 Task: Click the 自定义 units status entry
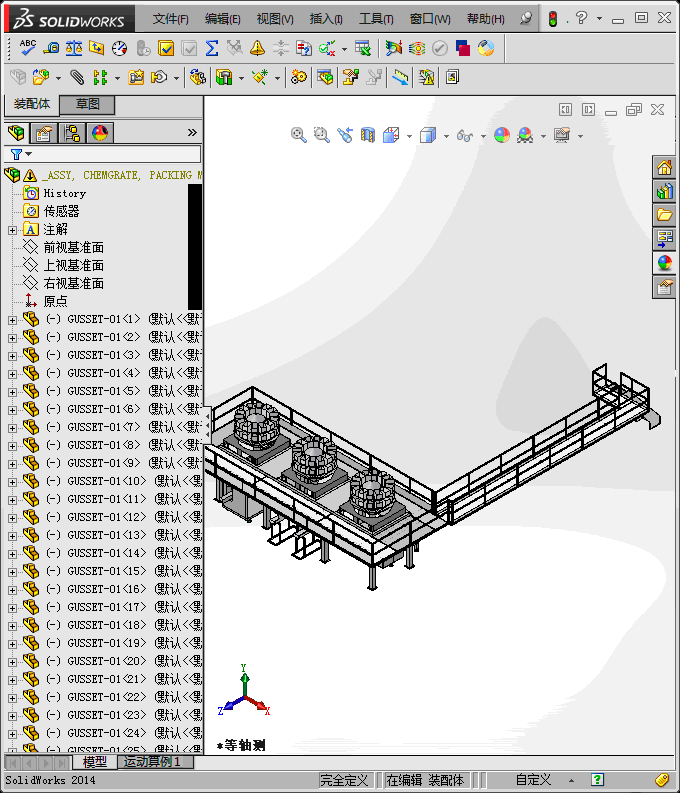[x=533, y=780]
